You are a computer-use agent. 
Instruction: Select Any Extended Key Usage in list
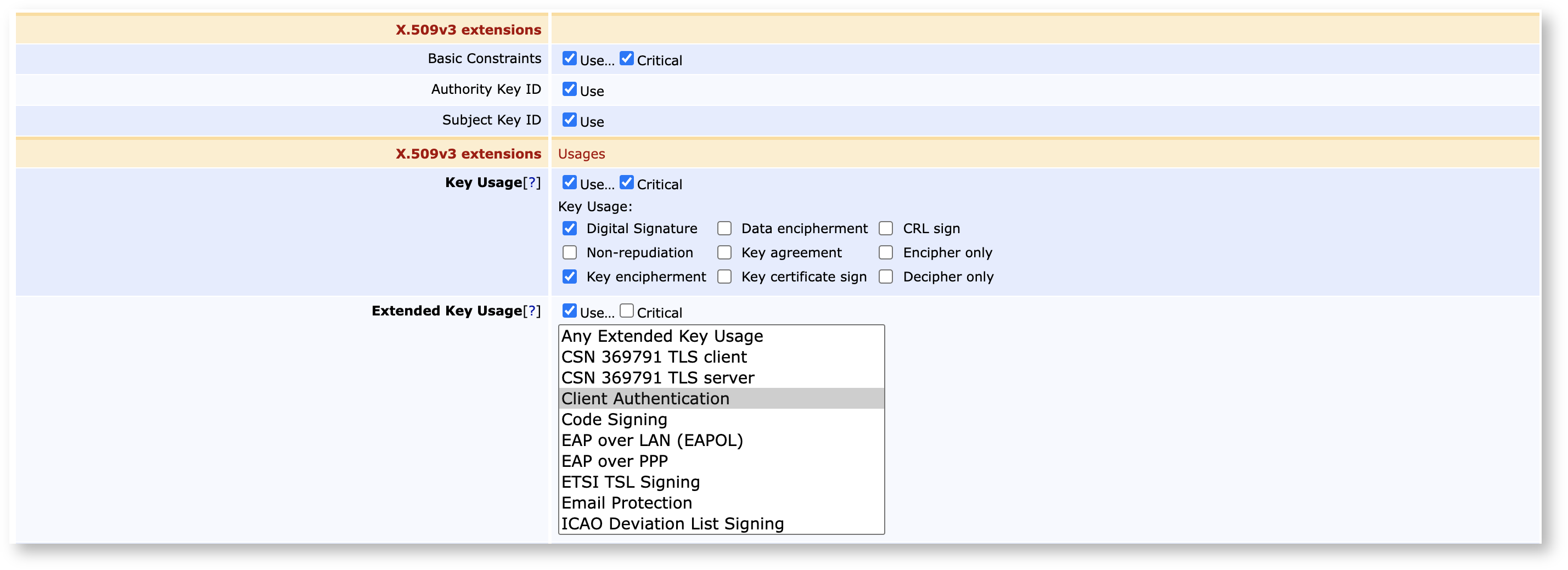tap(661, 336)
